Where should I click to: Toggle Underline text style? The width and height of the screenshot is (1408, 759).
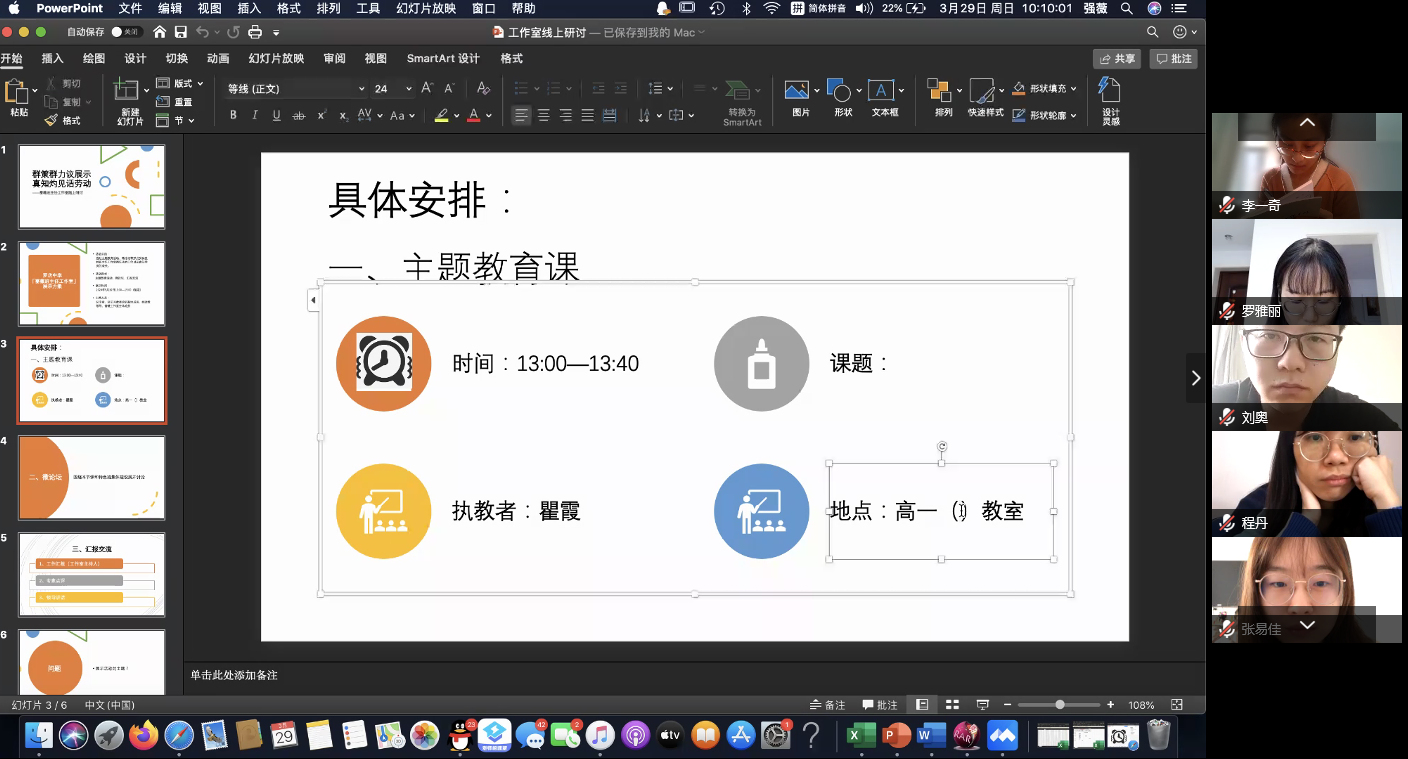click(x=277, y=116)
